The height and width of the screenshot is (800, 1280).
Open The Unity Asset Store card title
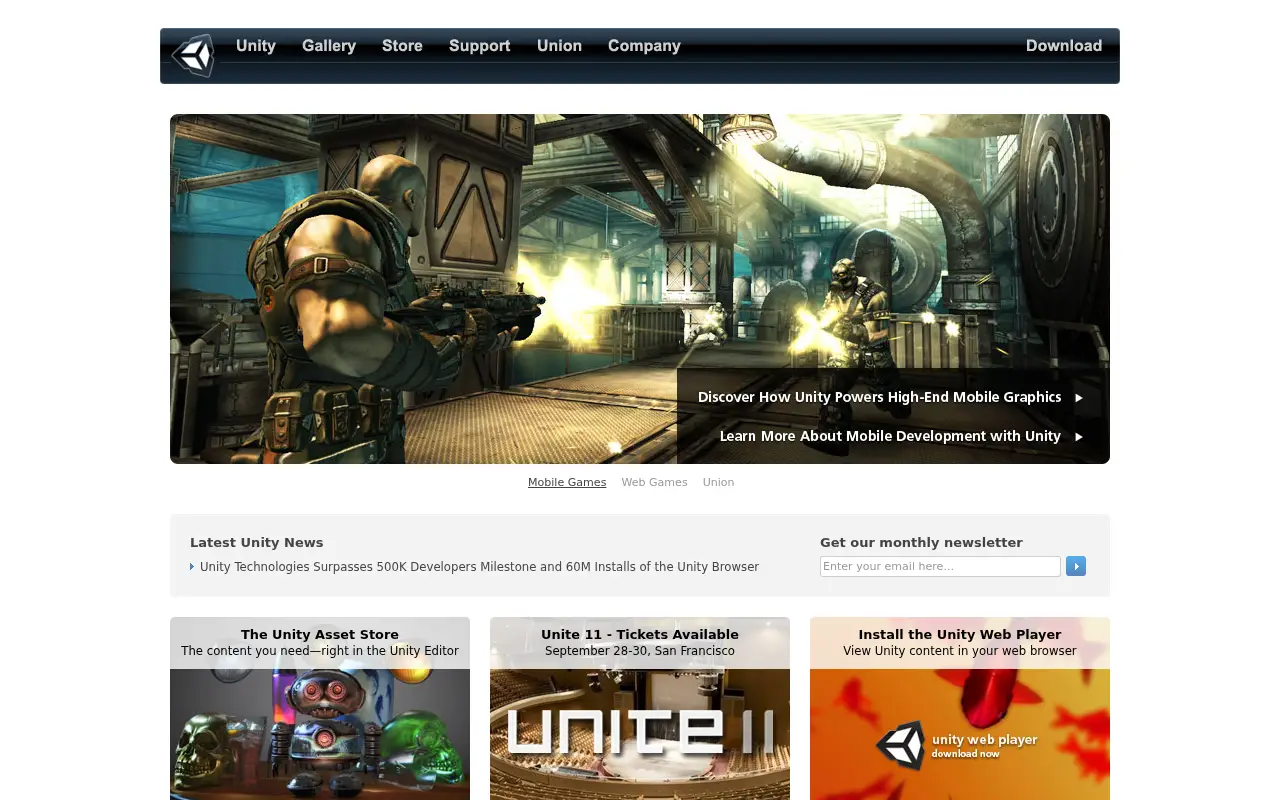click(x=320, y=634)
